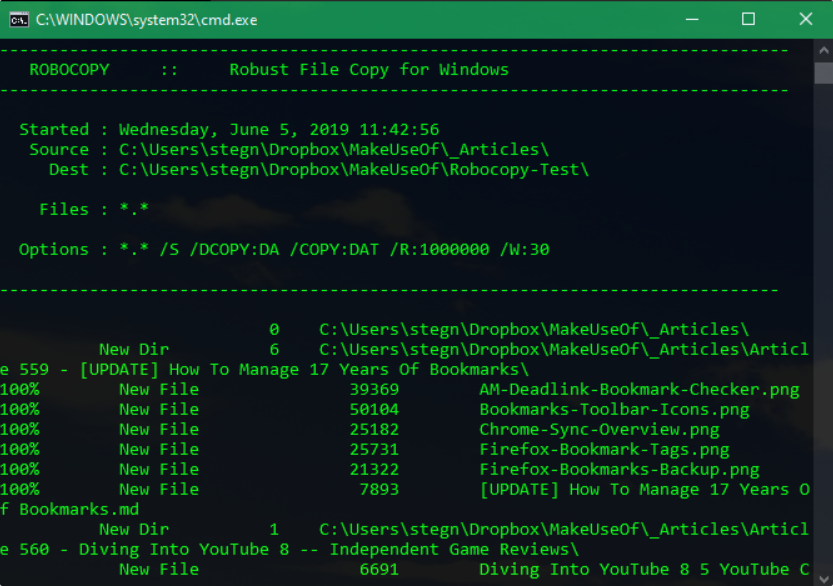The width and height of the screenshot is (833, 586).
Task: Click the scrollbar up arrow
Action: 823,50
